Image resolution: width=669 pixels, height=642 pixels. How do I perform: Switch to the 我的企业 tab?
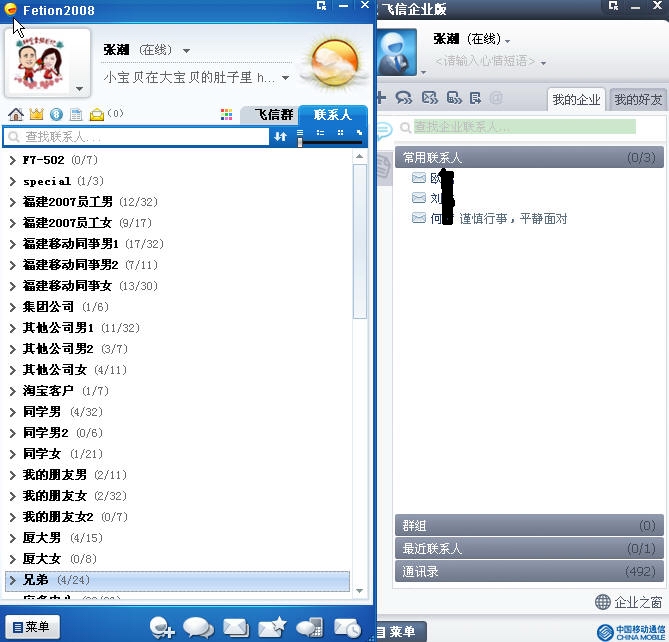point(576,100)
